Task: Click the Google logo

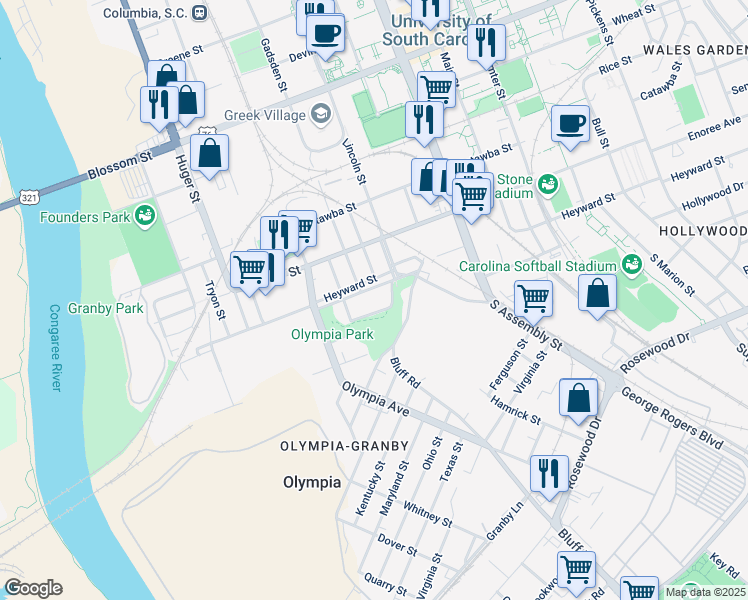Action: pos(33,588)
